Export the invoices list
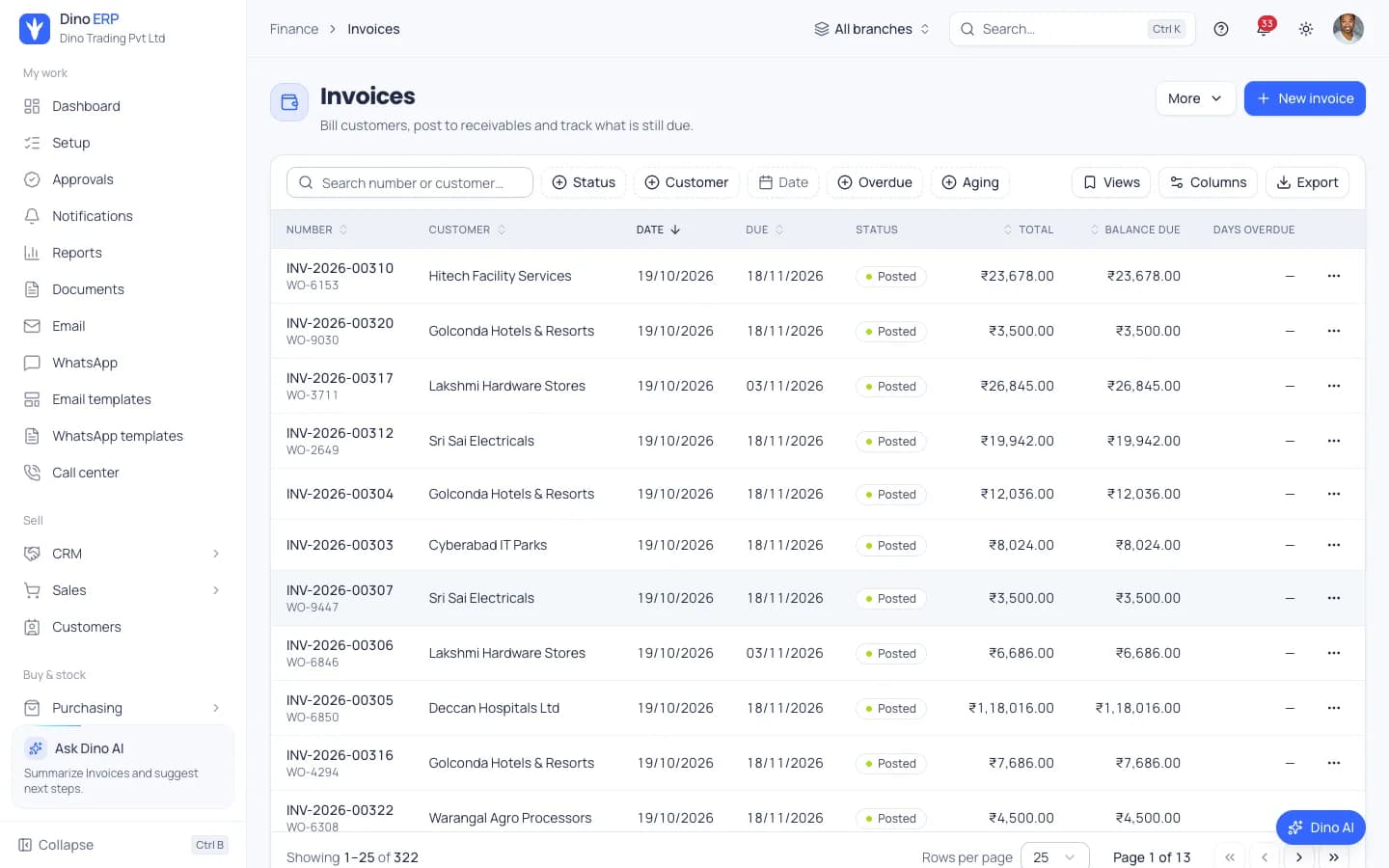This screenshot has width=1389, height=868. pyautogui.click(x=1307, y=182)
